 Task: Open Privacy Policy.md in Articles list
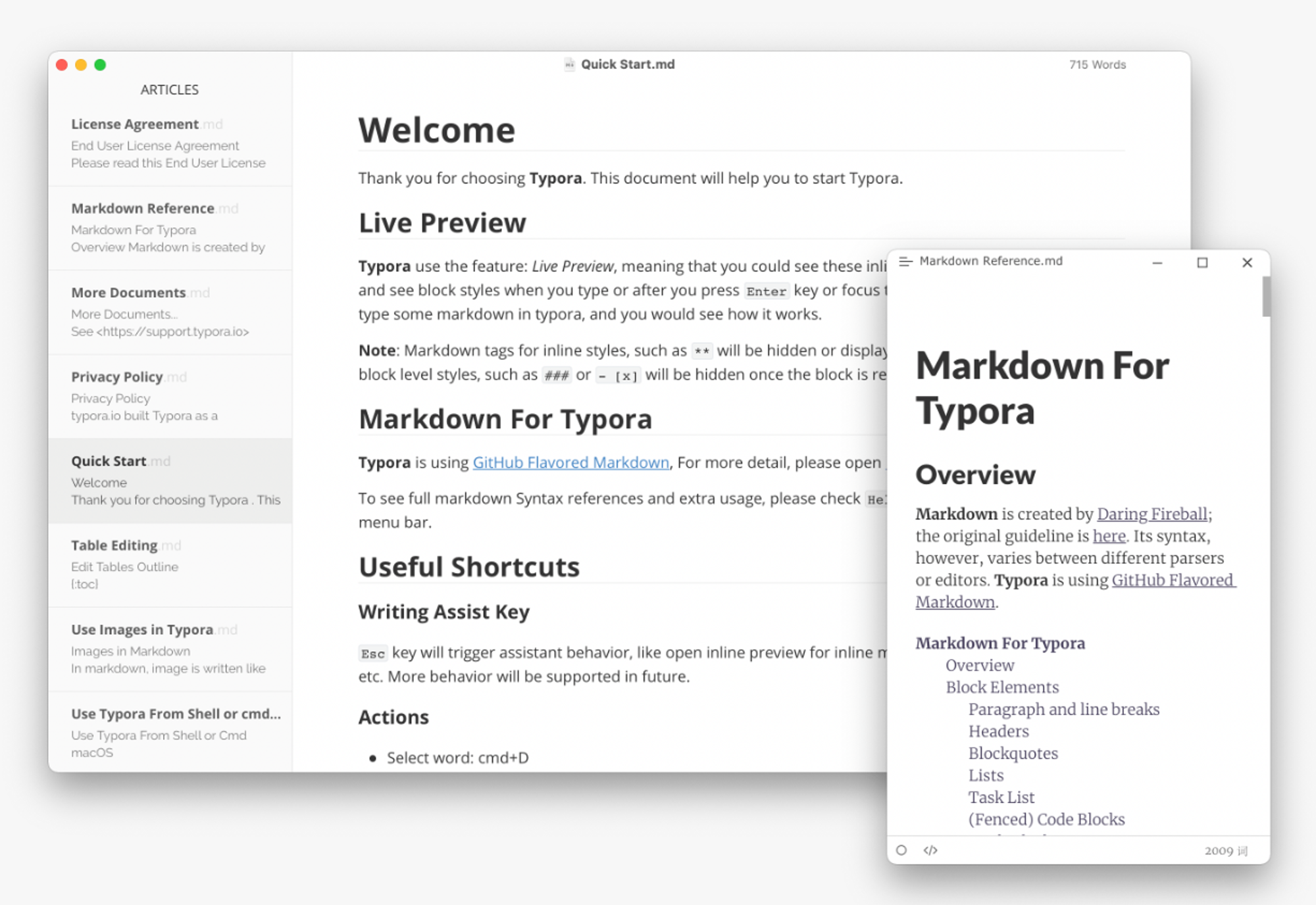click(x=170, y=397)
